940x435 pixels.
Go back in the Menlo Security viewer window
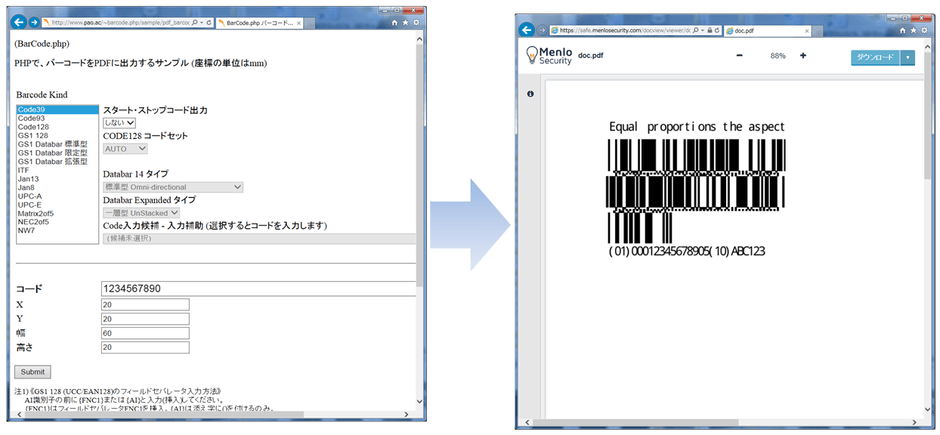pyautogui.click(x=526, y=30)
